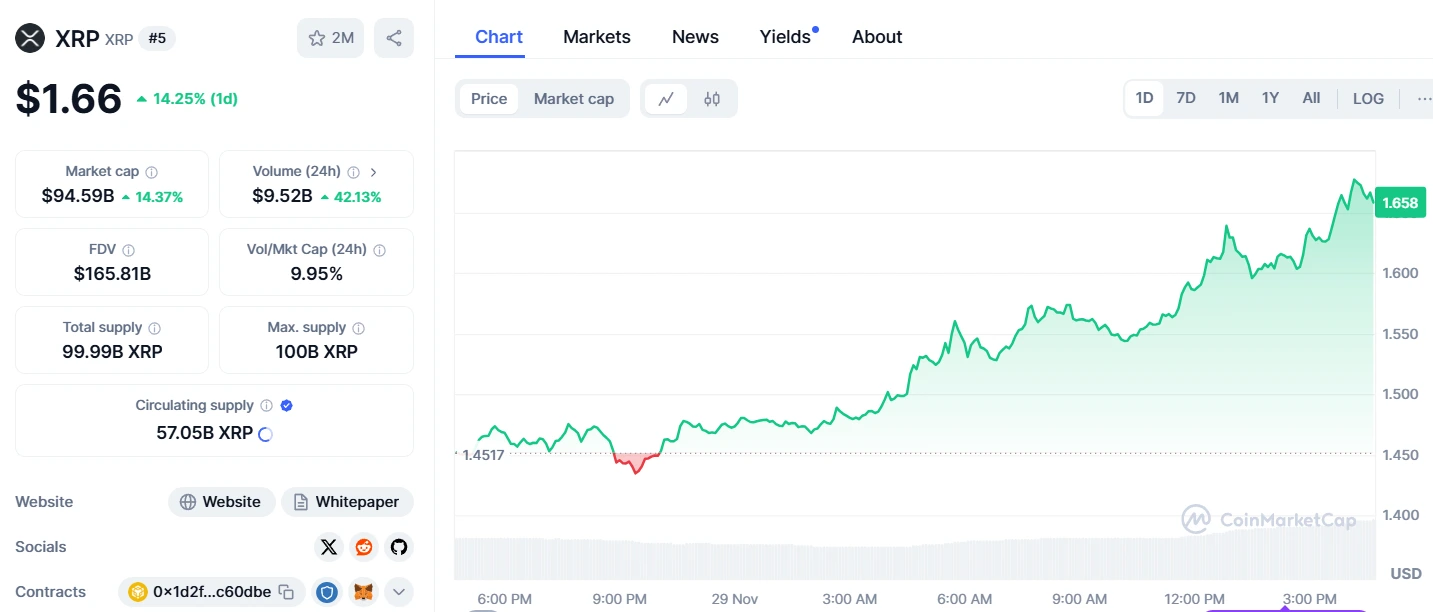Click the $165.81B FDV value

click(112, 274)
